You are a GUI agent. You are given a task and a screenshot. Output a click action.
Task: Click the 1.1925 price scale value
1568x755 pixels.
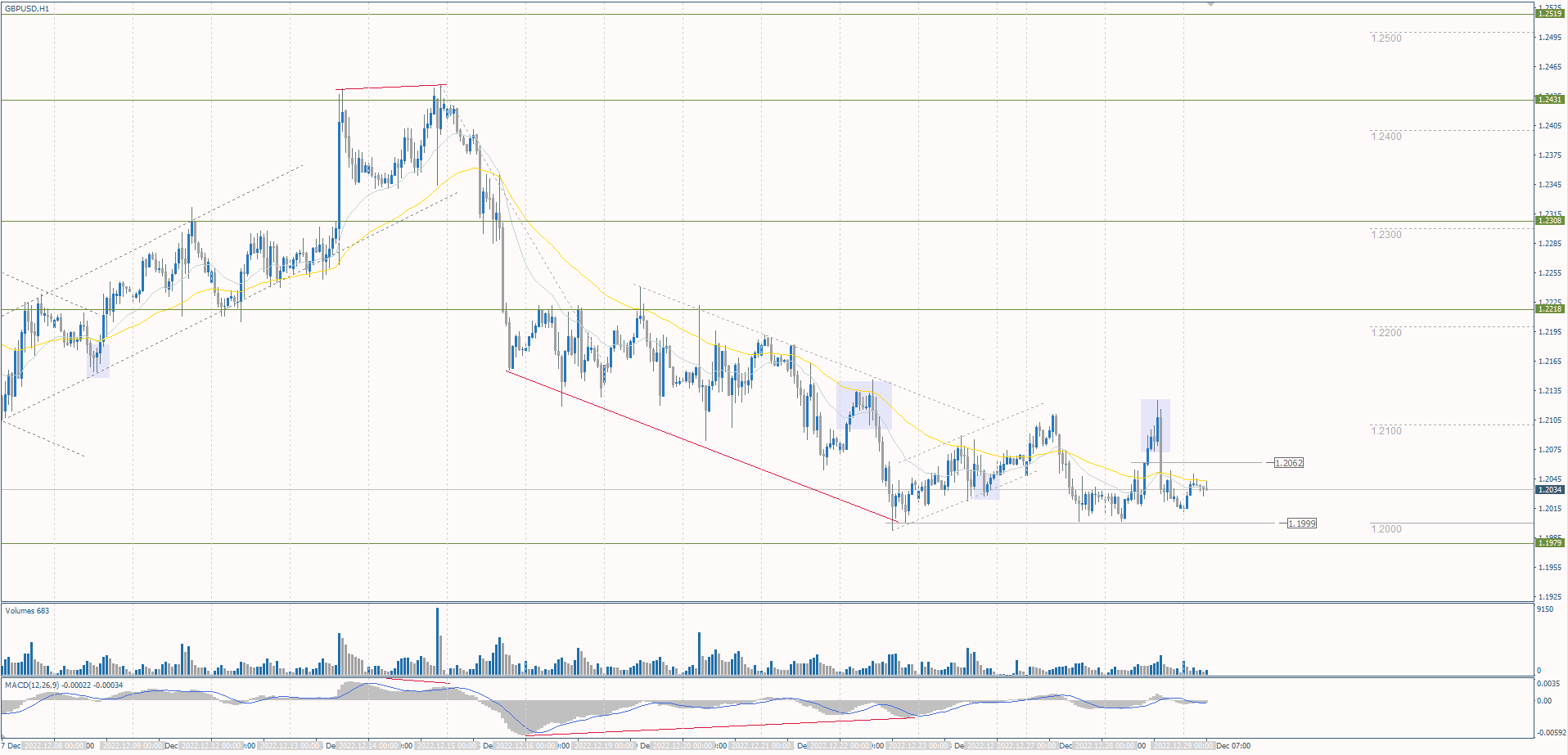(x=1550, y=597)
